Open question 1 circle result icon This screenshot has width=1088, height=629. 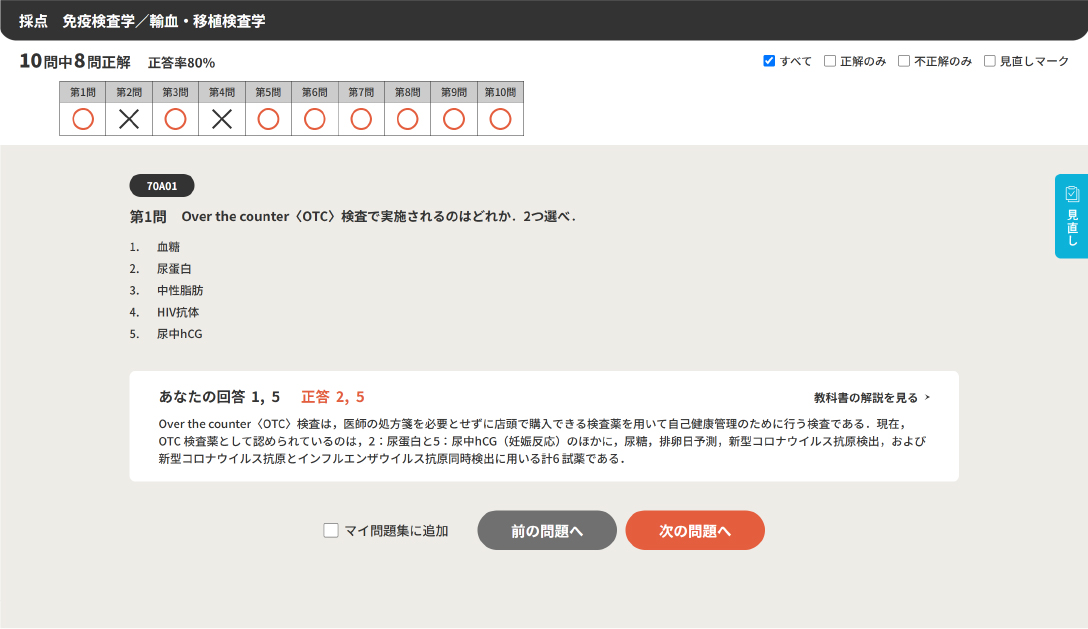tap(83, 119)
